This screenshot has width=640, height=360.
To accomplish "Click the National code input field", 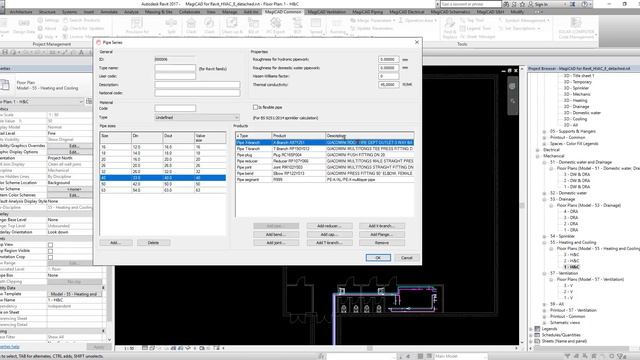I will coord(197,93).
